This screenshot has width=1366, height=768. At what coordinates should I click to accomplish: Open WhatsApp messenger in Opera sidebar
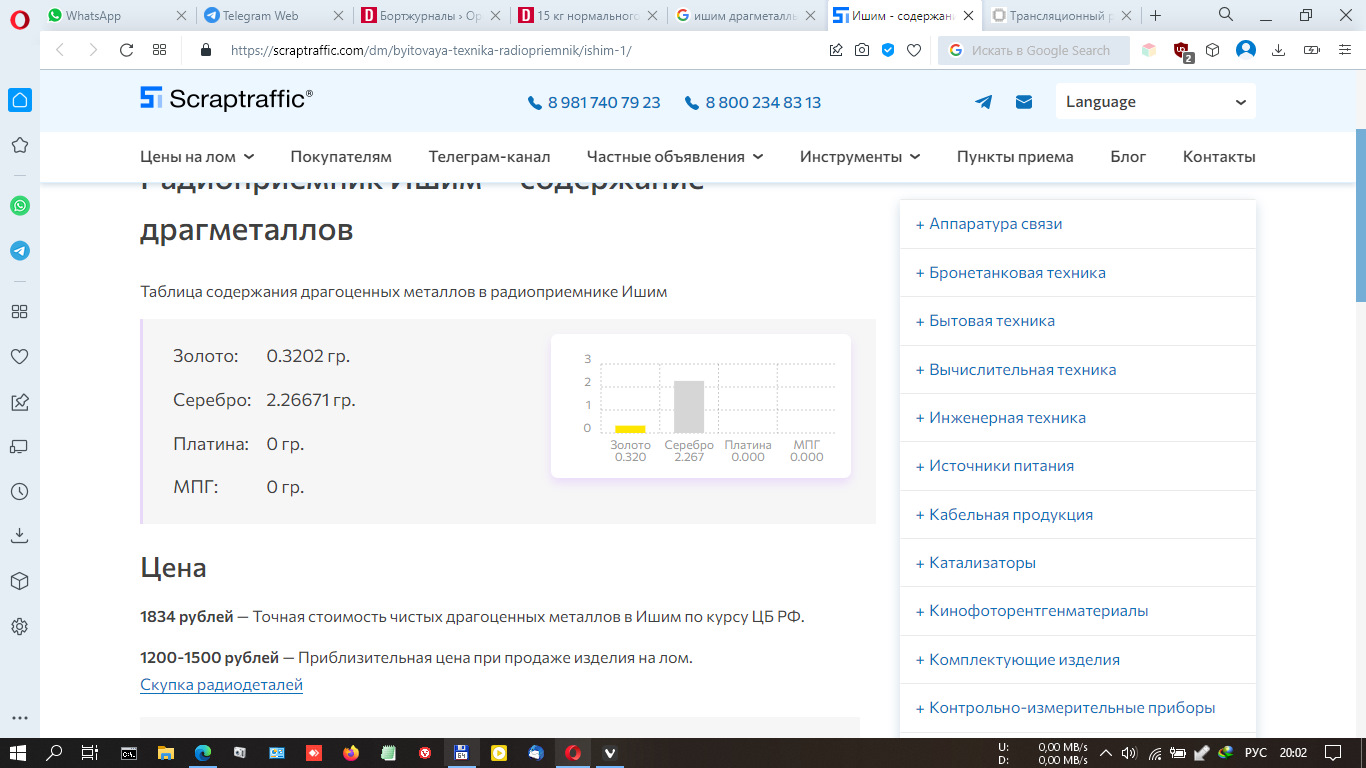(x=19, y=205)
